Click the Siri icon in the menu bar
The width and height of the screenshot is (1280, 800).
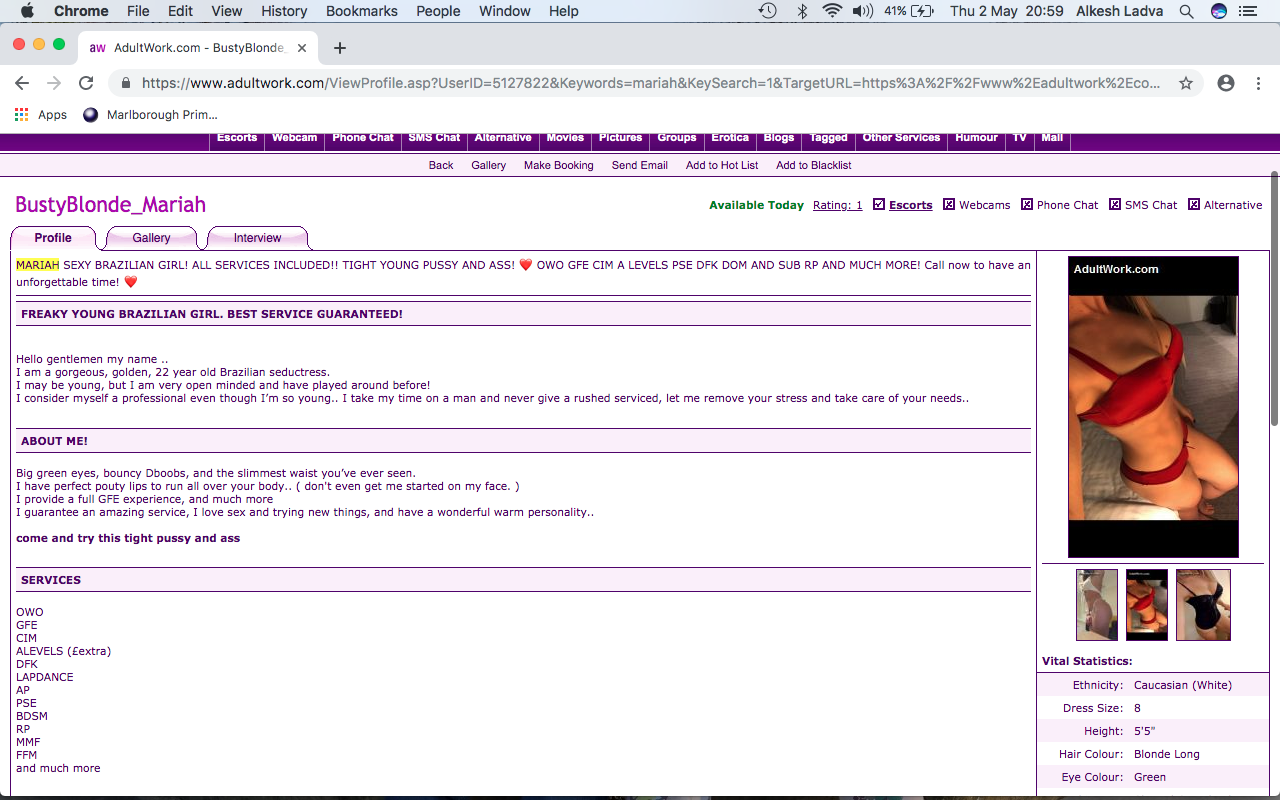click(1218, 11)
